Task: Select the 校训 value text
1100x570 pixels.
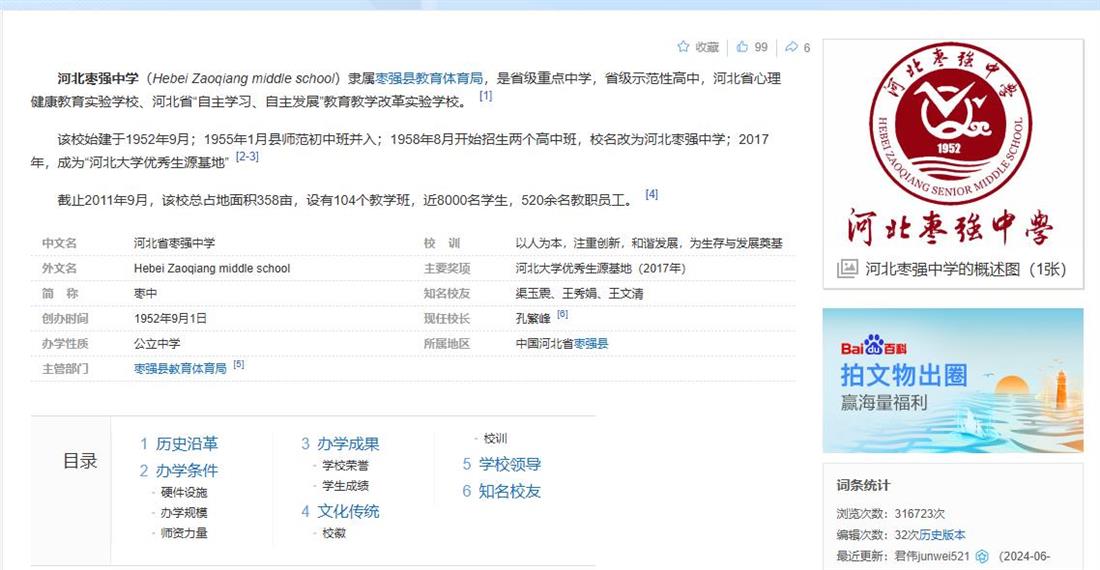Action: pos(649,243)
